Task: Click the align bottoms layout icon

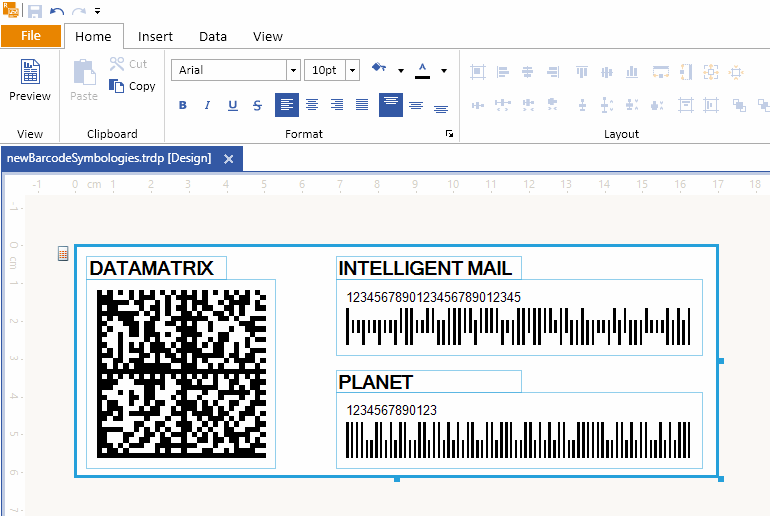Action: [x=632, y=72]
